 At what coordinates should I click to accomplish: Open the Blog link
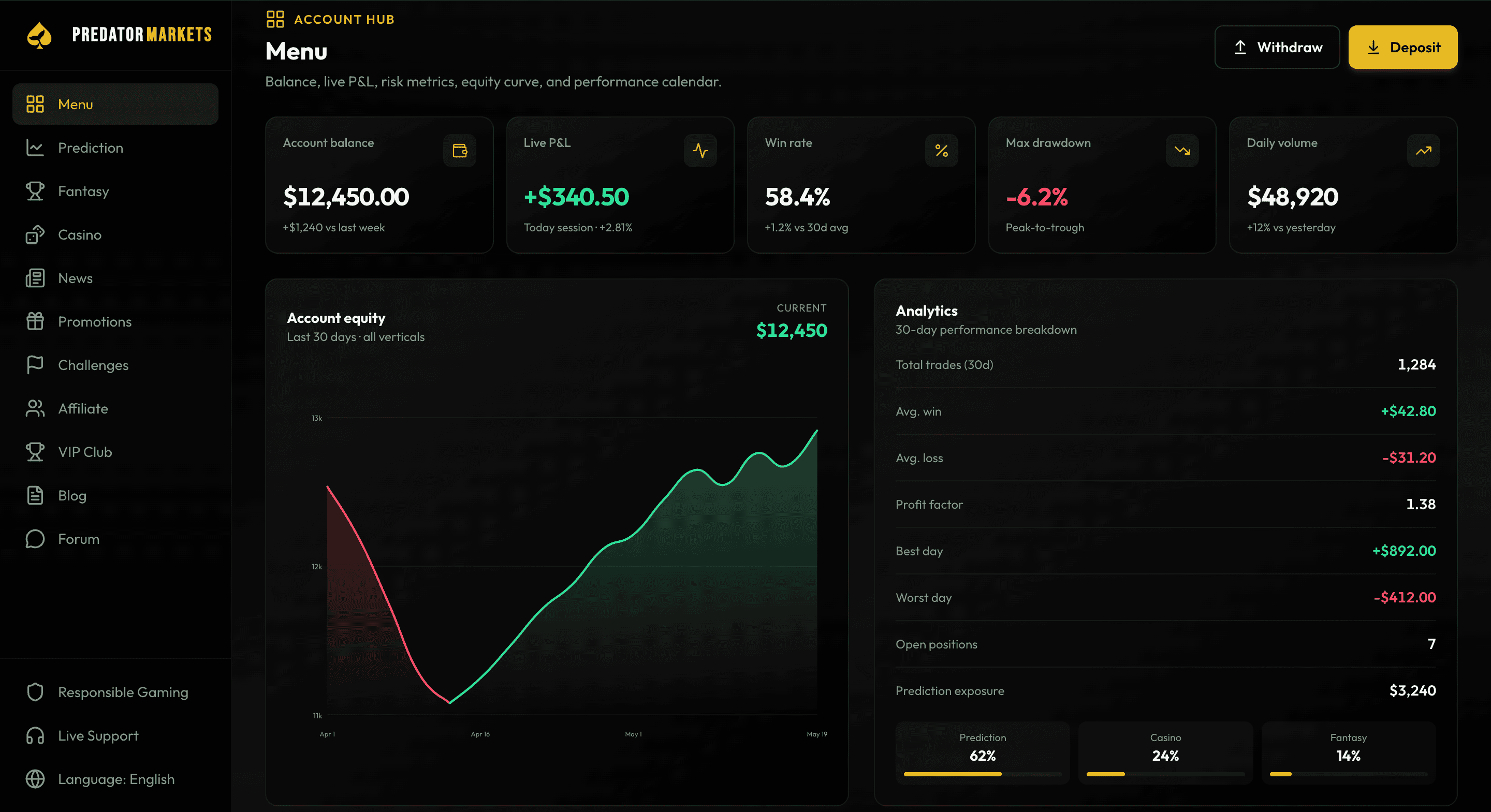115,495
